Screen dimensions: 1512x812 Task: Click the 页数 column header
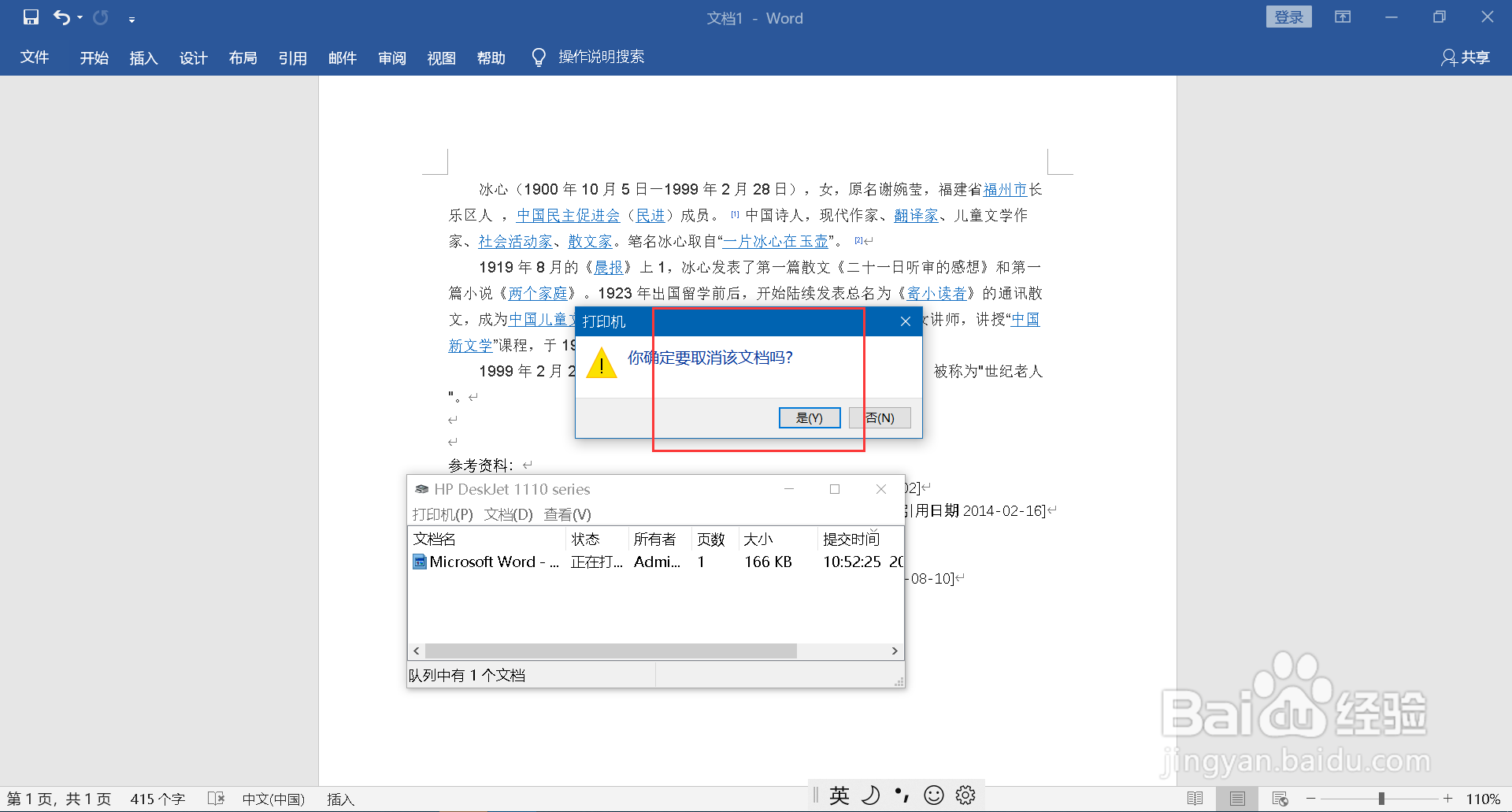[714, 539]
